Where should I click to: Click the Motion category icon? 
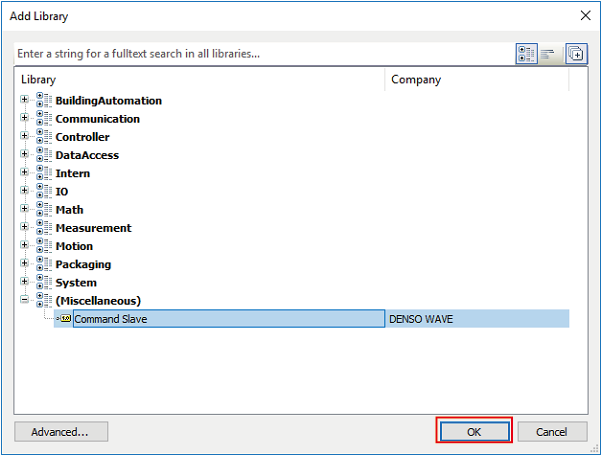43,246
